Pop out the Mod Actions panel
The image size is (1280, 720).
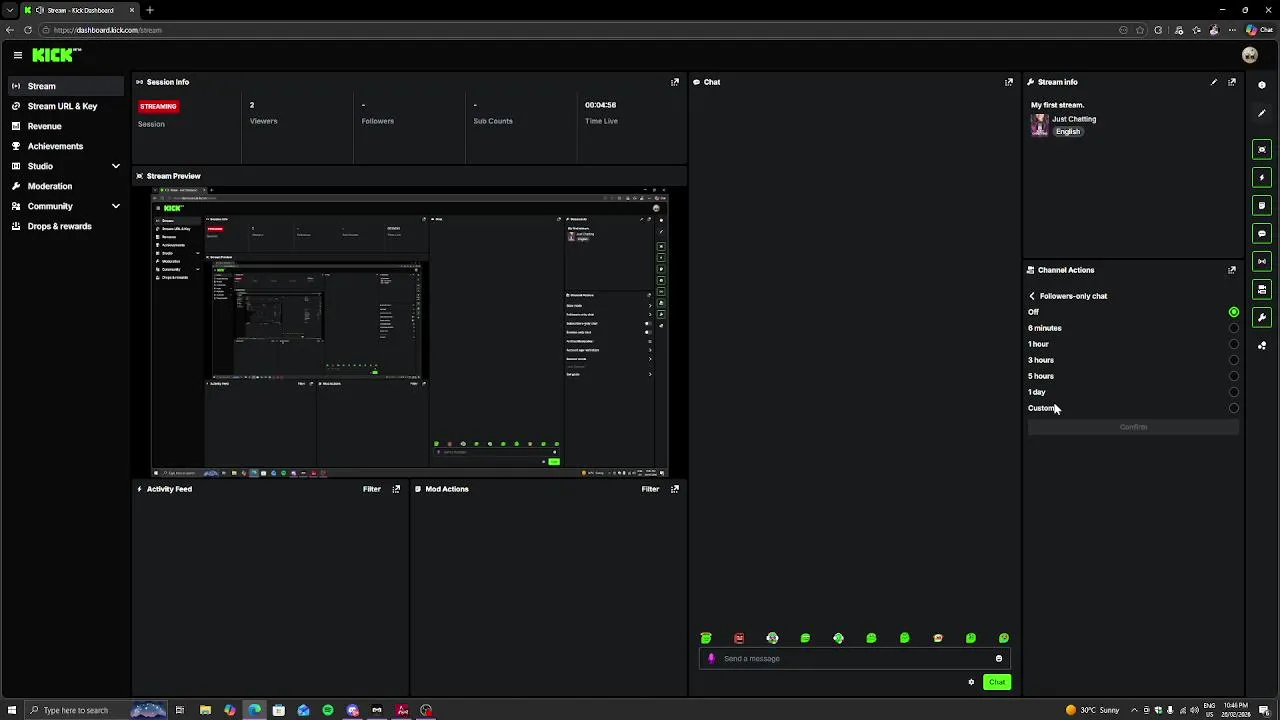675,489
